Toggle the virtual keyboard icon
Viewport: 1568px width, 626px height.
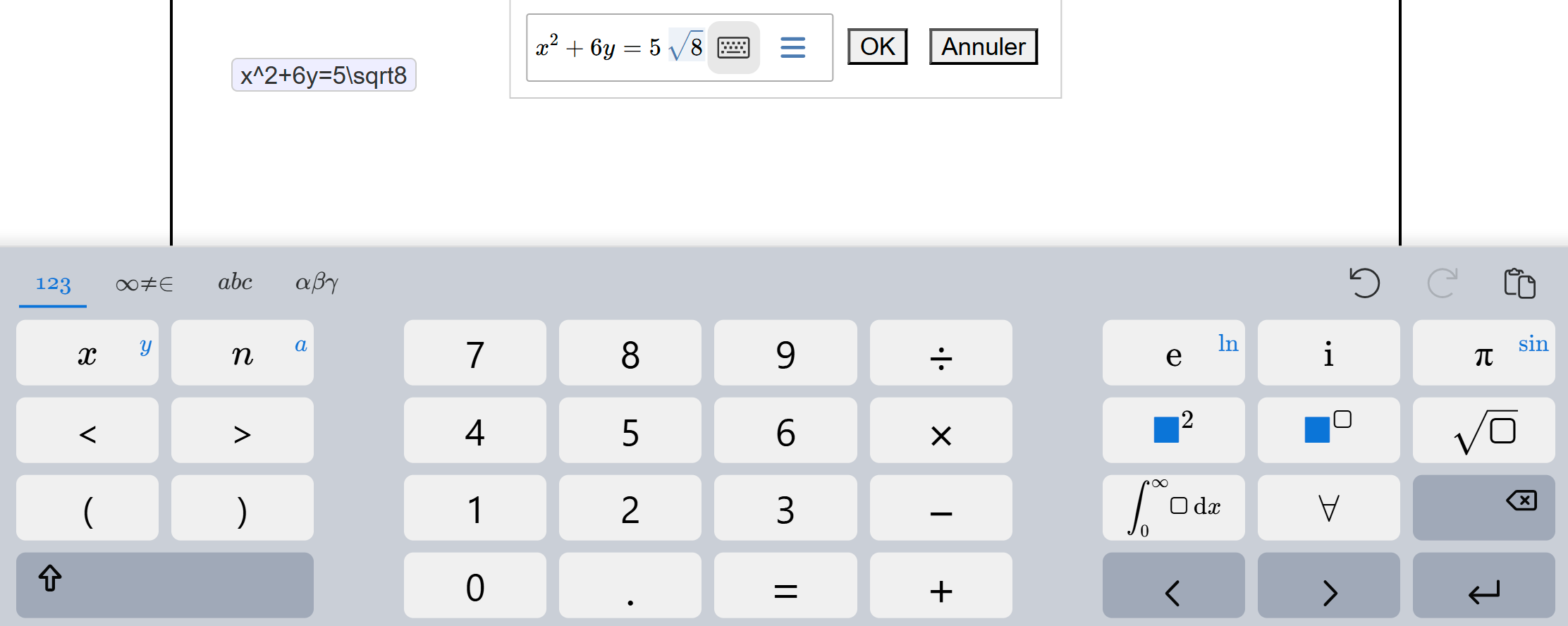(733, 47)
